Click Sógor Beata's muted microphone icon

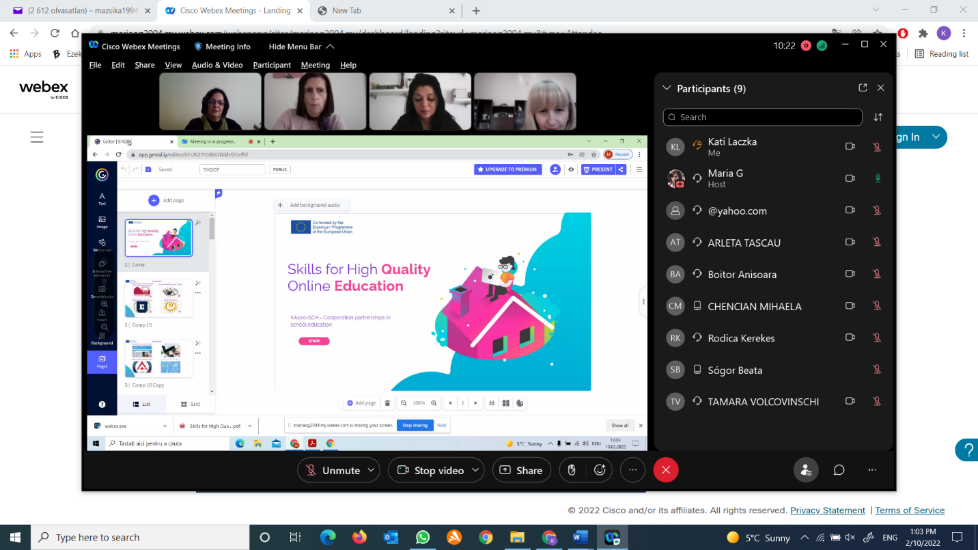click(x=877, y=369)
